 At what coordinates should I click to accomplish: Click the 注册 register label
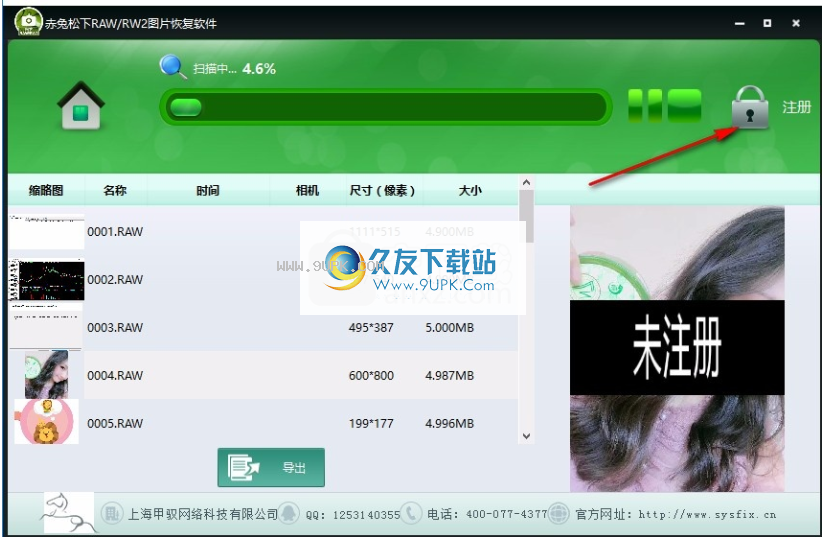click(x=796, y=108)
